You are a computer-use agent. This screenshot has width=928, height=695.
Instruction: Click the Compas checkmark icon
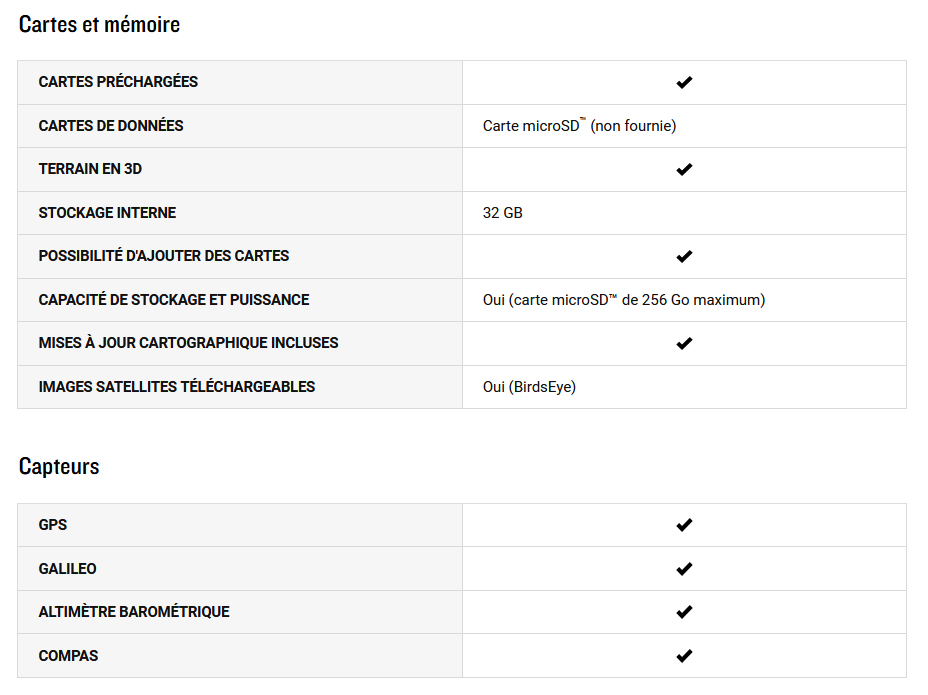684,656
